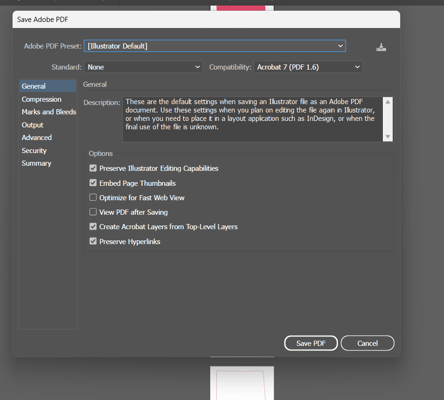
Task: Open Marks and Bleeds settings
Action: (x=49, y=112)
